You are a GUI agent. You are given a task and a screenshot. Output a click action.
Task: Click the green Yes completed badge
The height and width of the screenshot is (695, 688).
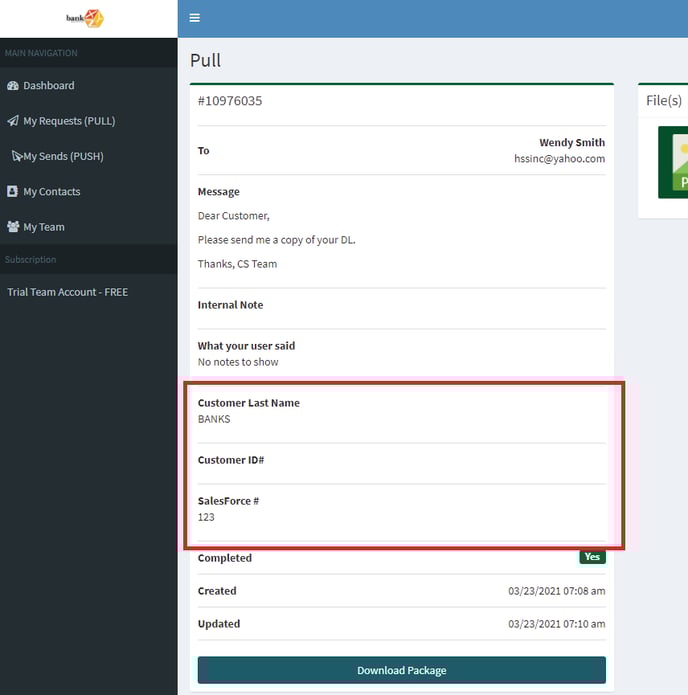[592, 558]
